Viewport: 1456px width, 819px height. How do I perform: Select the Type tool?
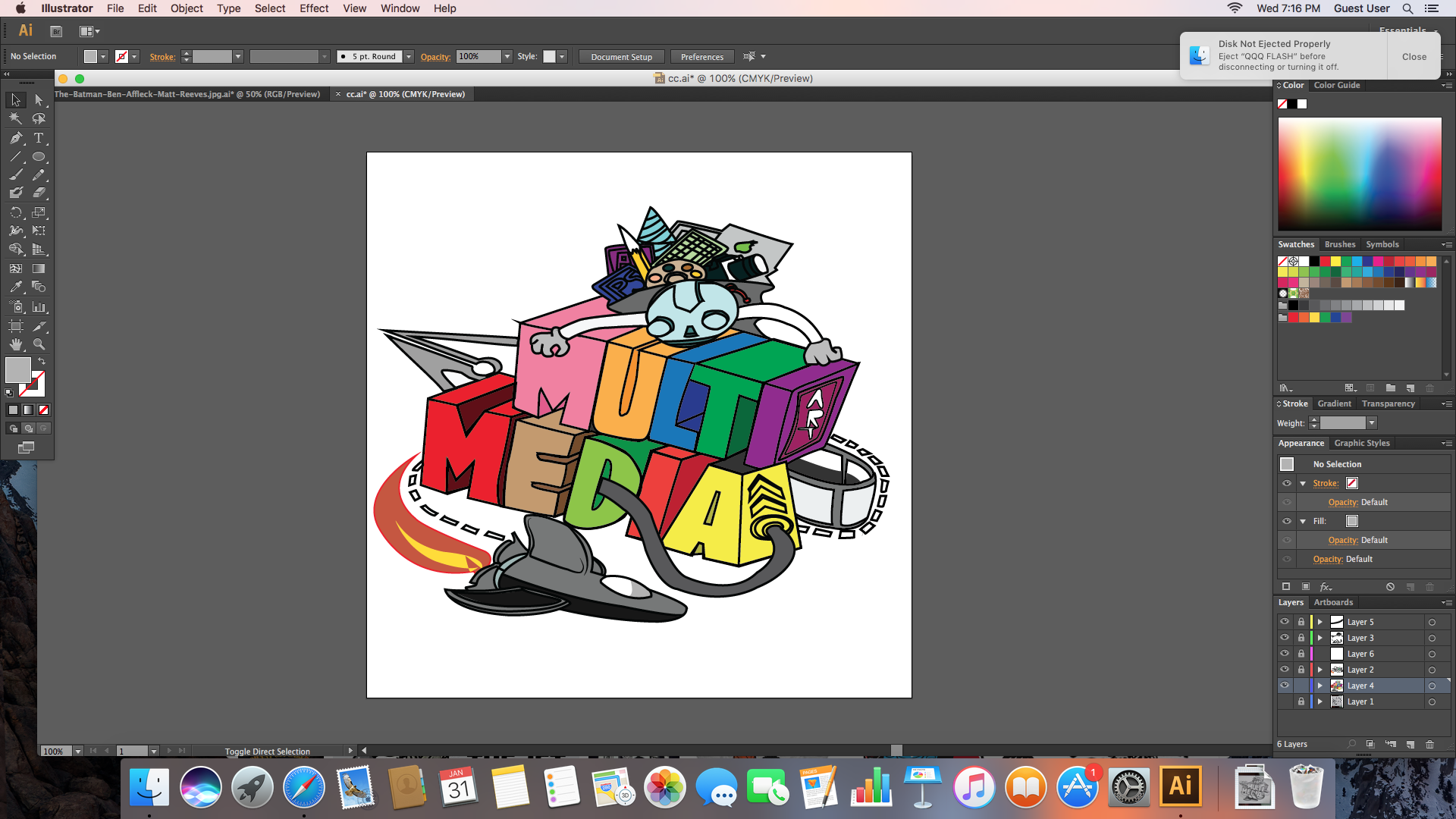point(39,138)
